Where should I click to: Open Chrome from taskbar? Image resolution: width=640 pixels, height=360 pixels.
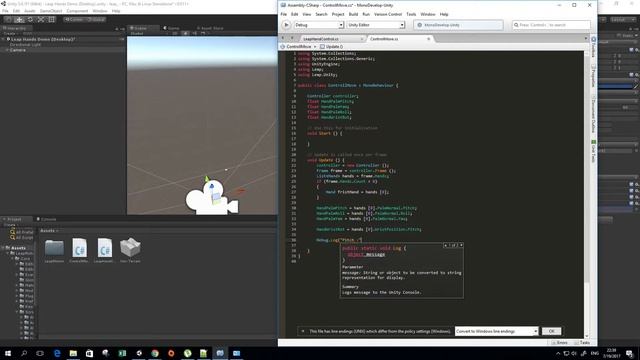point(155,353)
